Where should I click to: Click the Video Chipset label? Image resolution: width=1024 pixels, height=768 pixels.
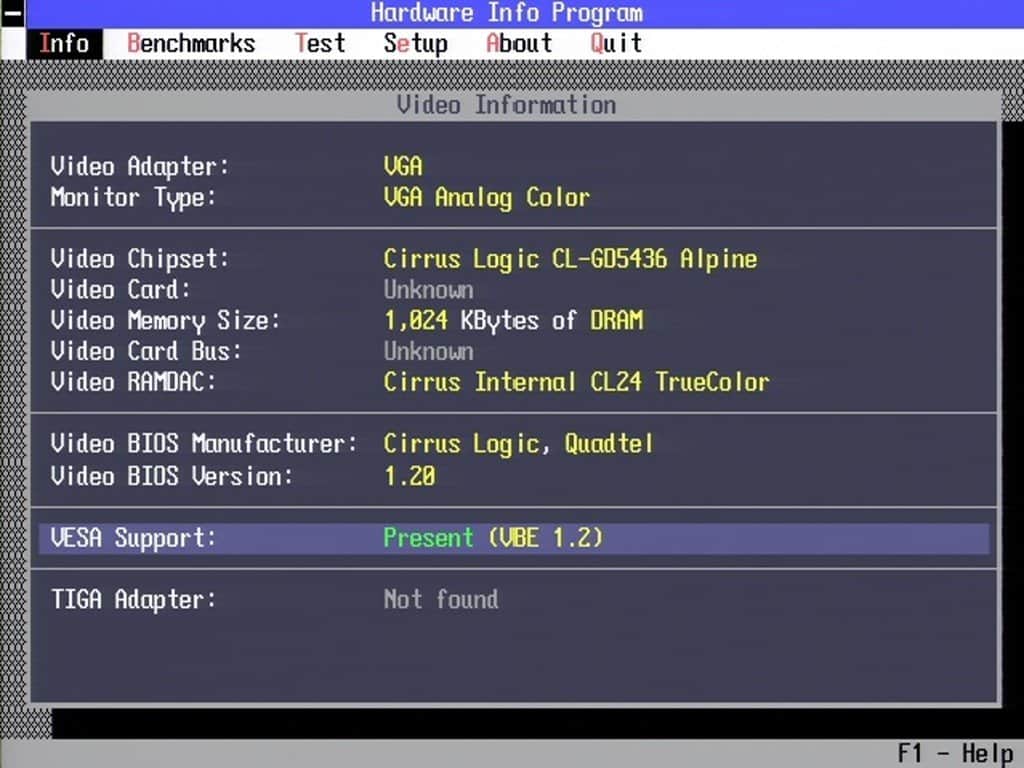tap(140, 259)
